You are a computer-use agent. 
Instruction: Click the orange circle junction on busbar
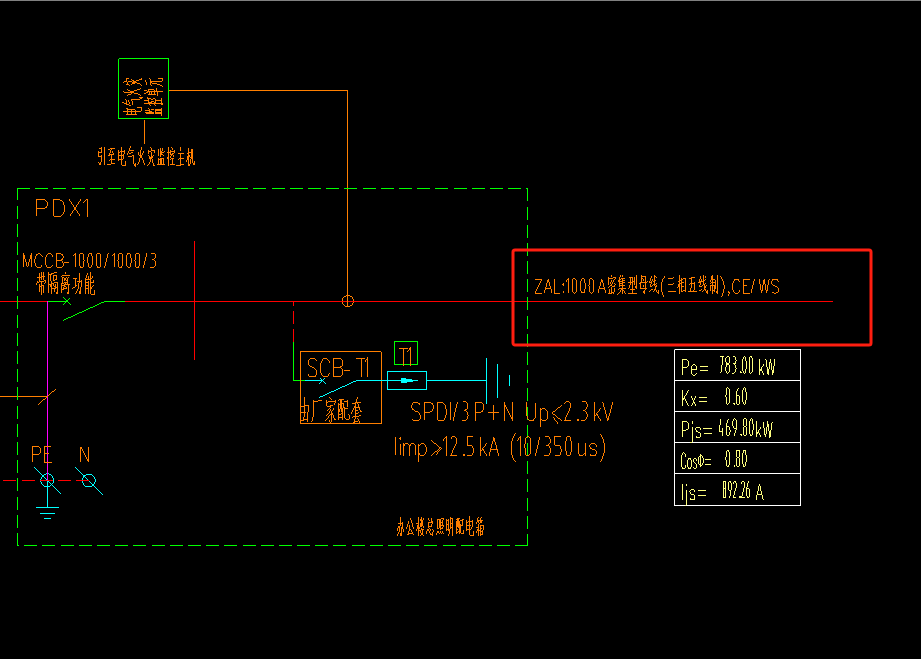coord(348,301)
